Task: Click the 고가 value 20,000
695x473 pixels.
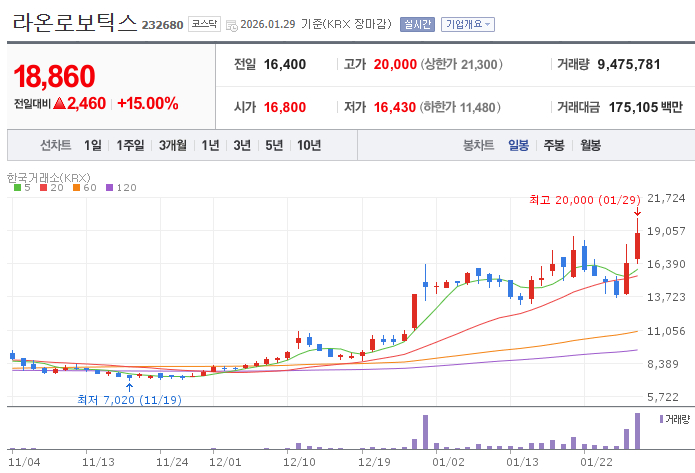Action: [395, 64]
